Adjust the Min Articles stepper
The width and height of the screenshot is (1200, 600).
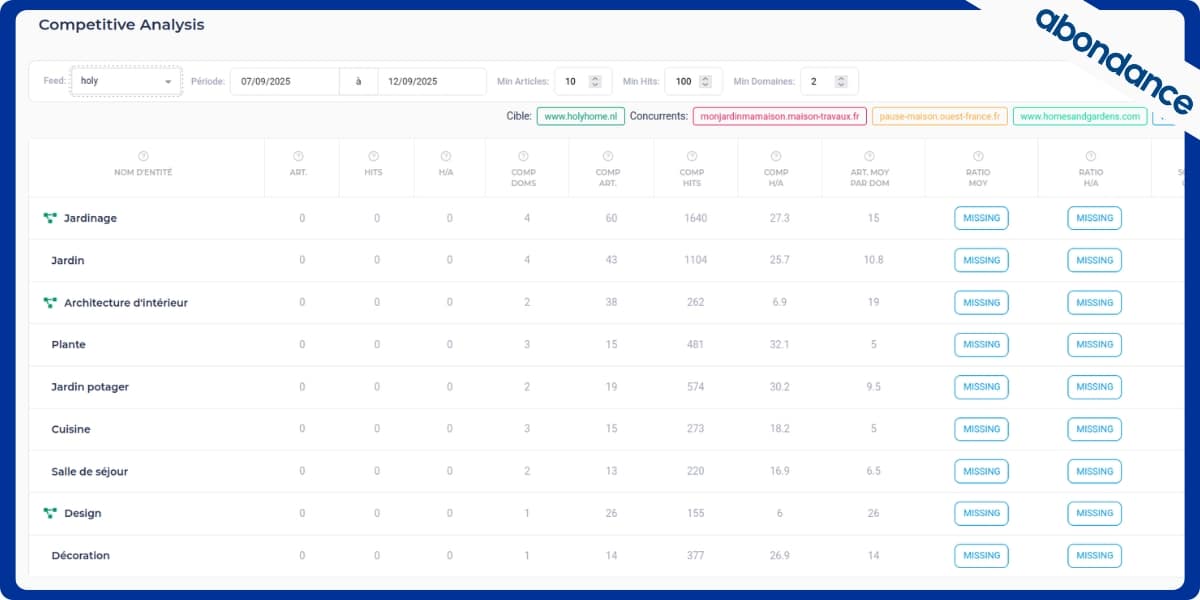595,81
